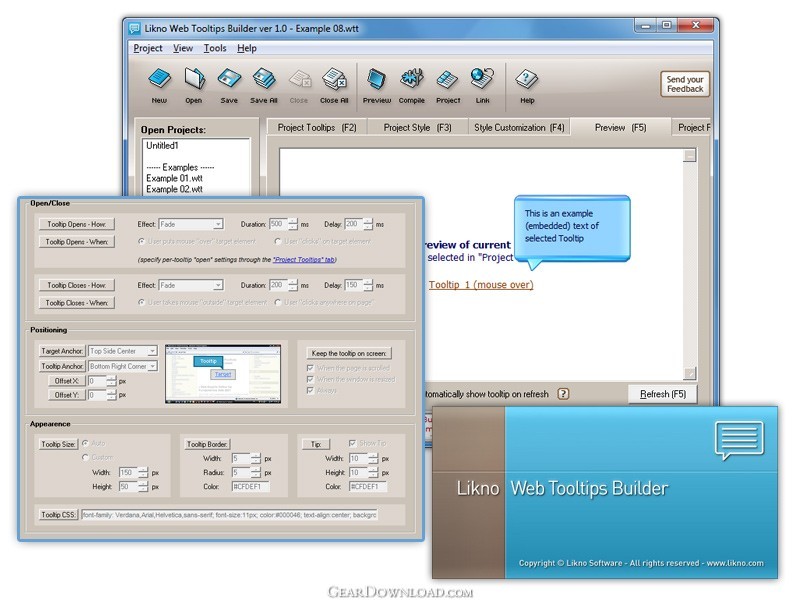Click the Tooltip Closes - How button
This screenshot has height=600, width=800.
[x=77, y=285]
